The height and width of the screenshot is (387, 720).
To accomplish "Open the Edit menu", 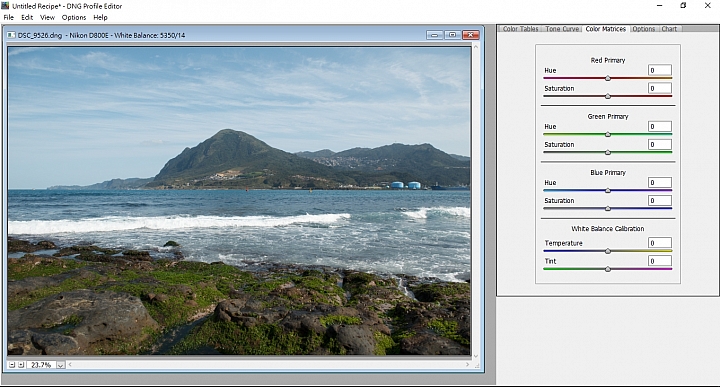I will click(27, 17).
